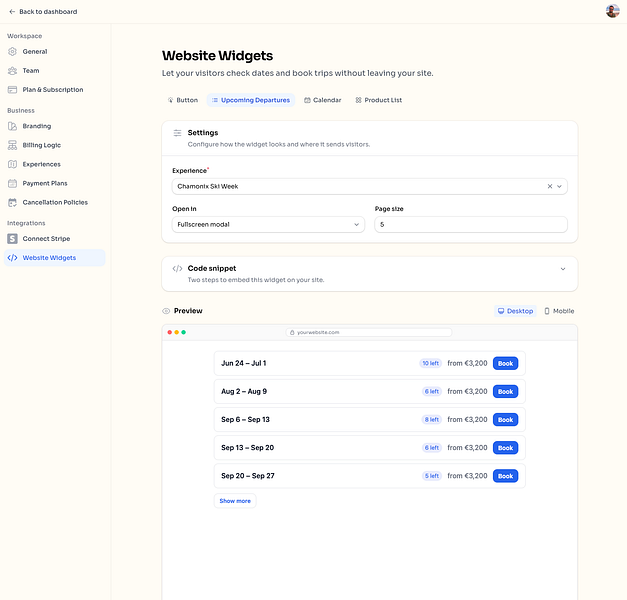Viewport: 627px width, 600px height.
Task: Book the Sep 20 – Sep 27 departure
Action: tap(505, 476)
